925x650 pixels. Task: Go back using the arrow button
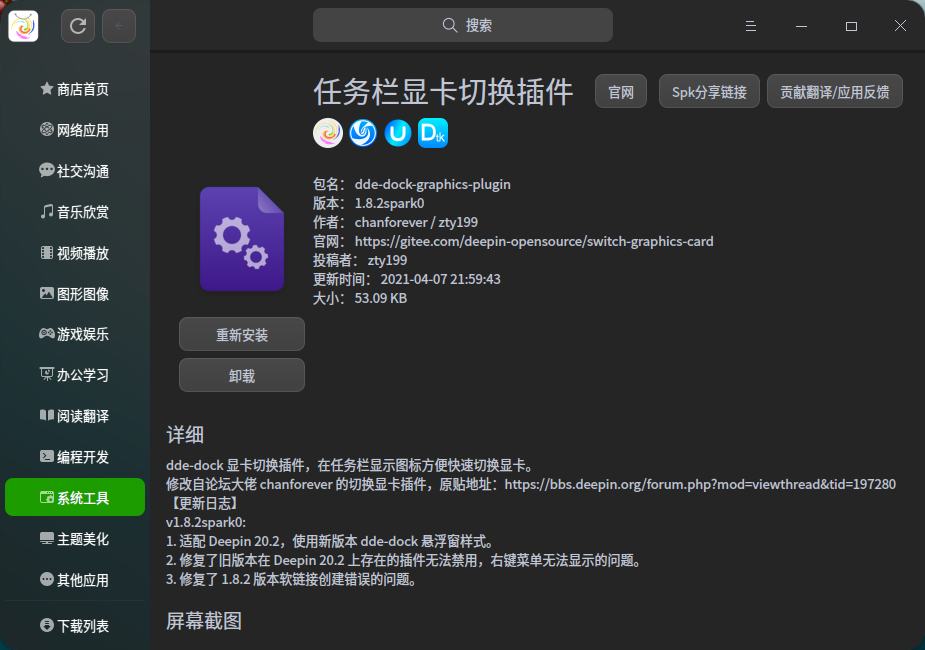pos(119,26)
